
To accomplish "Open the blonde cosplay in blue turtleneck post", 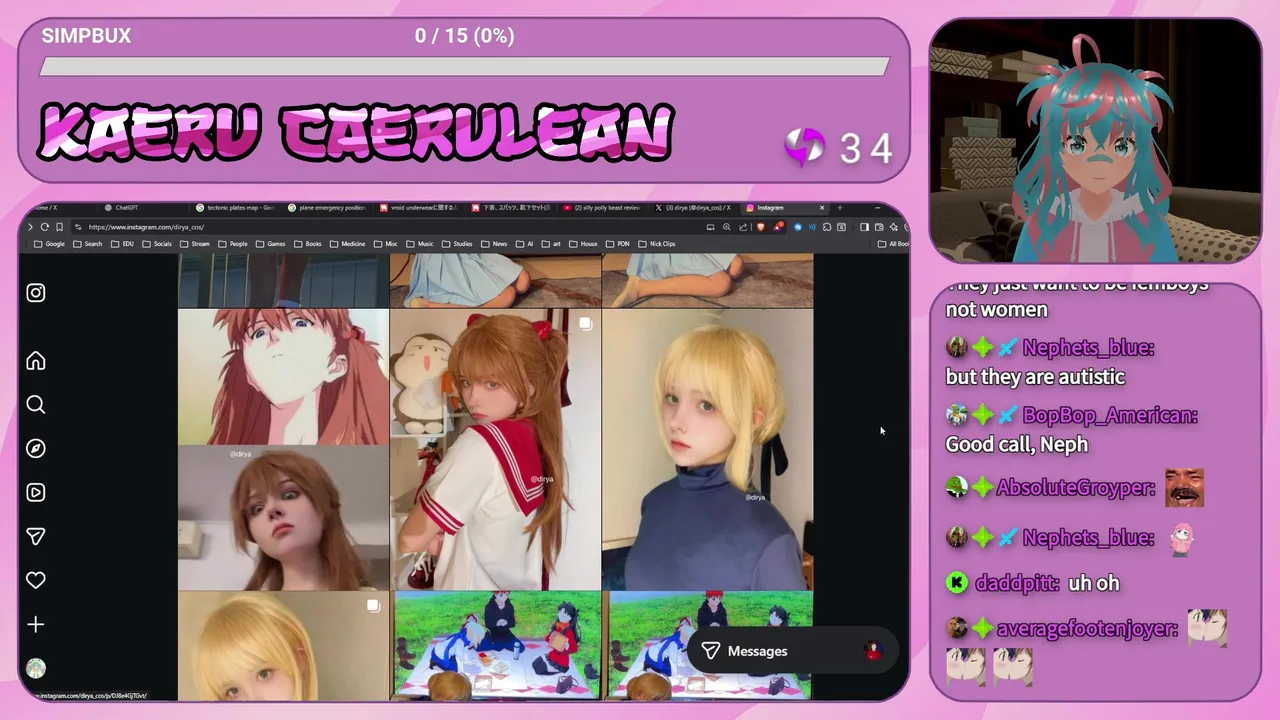I will [x=707, y=449].
